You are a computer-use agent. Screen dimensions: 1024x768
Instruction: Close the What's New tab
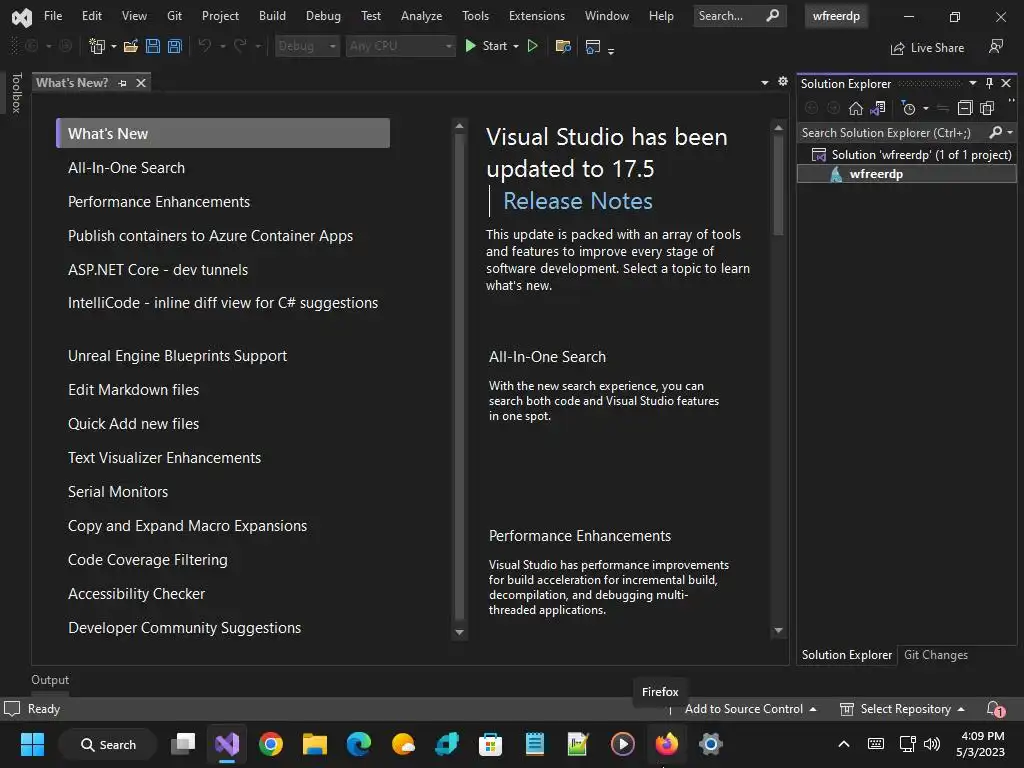[x=140, y=83]
